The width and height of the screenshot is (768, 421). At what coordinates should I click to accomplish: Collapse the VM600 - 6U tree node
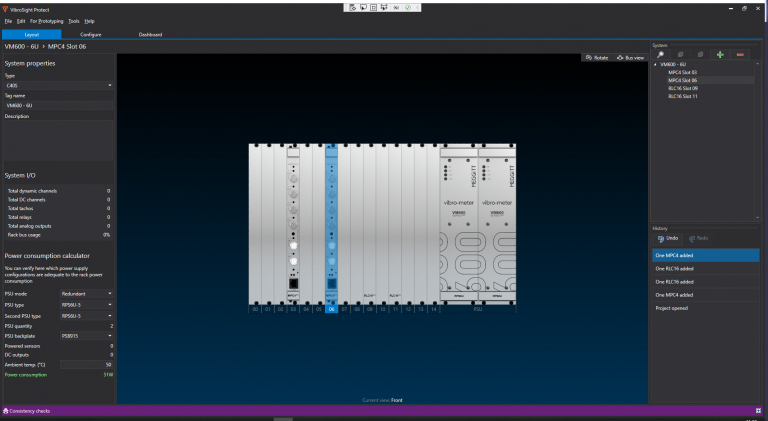pyautogui.click(x=656, y=64)
